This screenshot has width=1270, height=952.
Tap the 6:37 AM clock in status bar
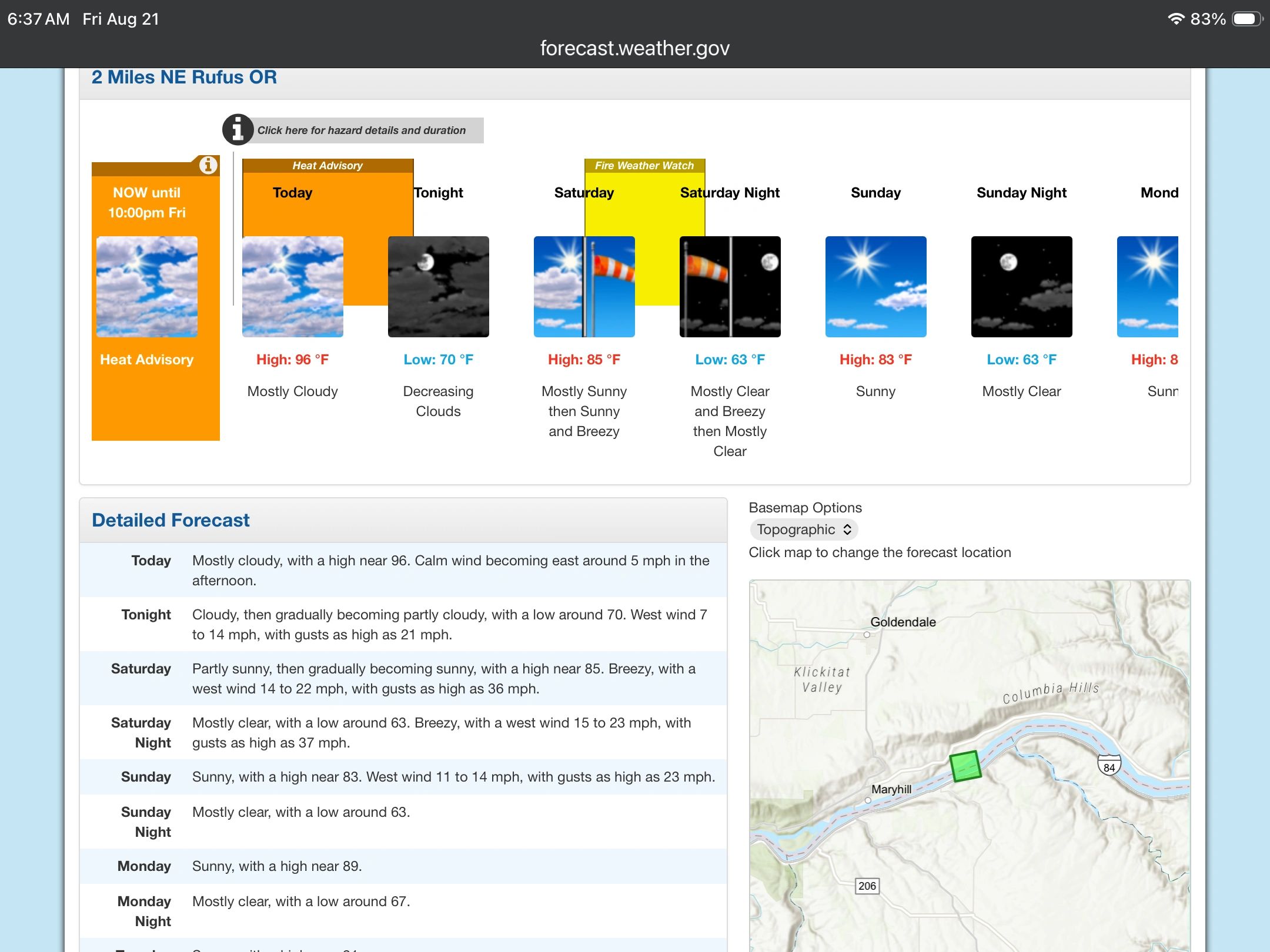coord(38,19)
